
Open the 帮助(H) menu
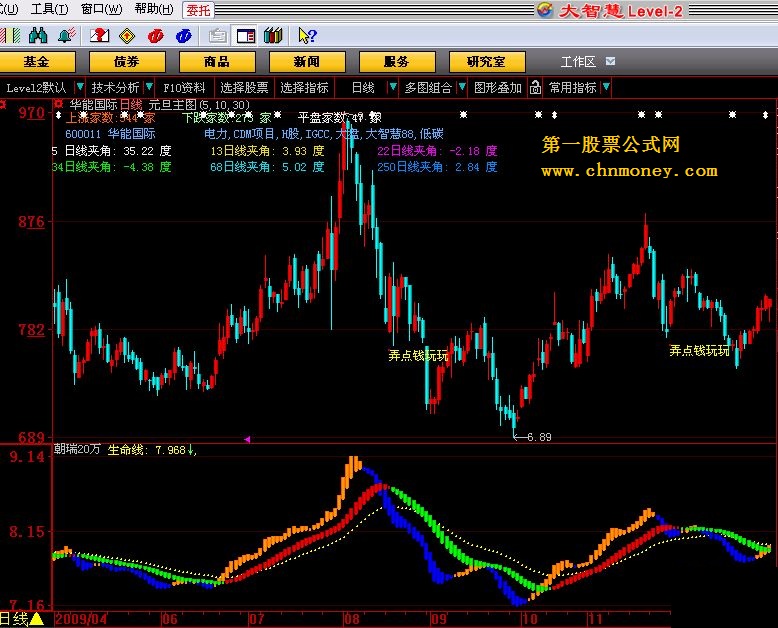coord(154,9)
